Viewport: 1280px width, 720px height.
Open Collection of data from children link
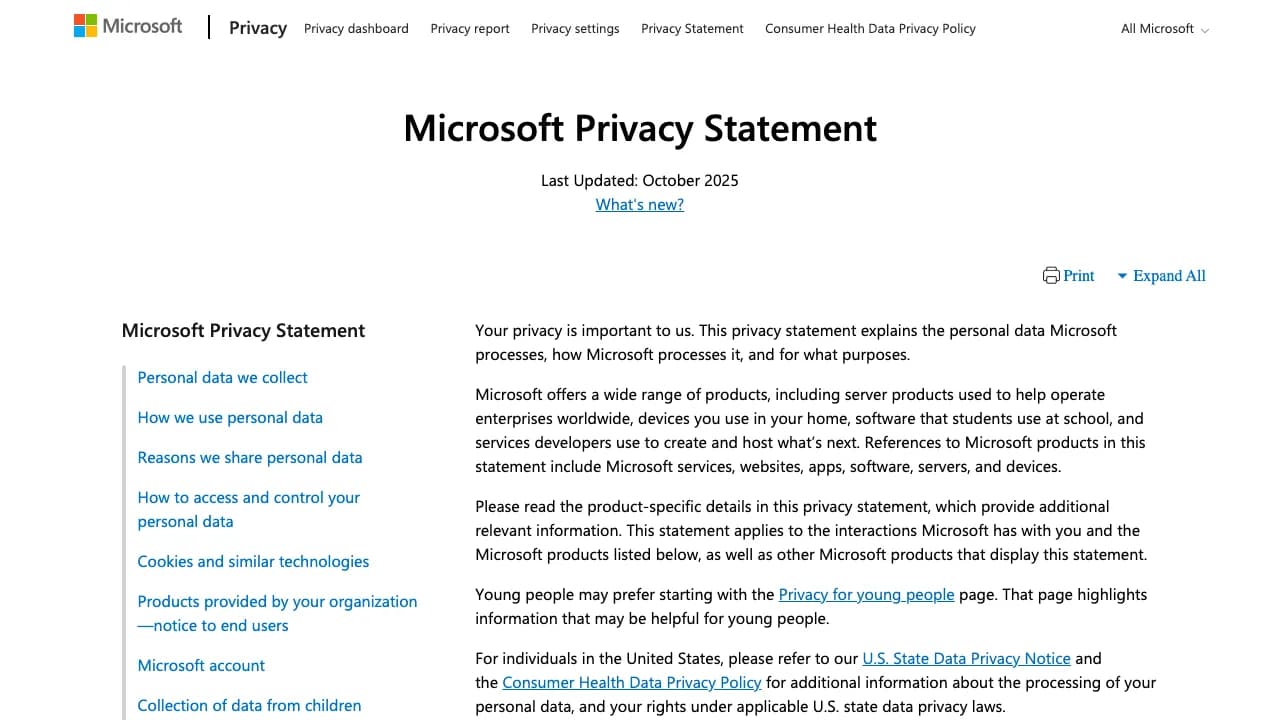249,706
